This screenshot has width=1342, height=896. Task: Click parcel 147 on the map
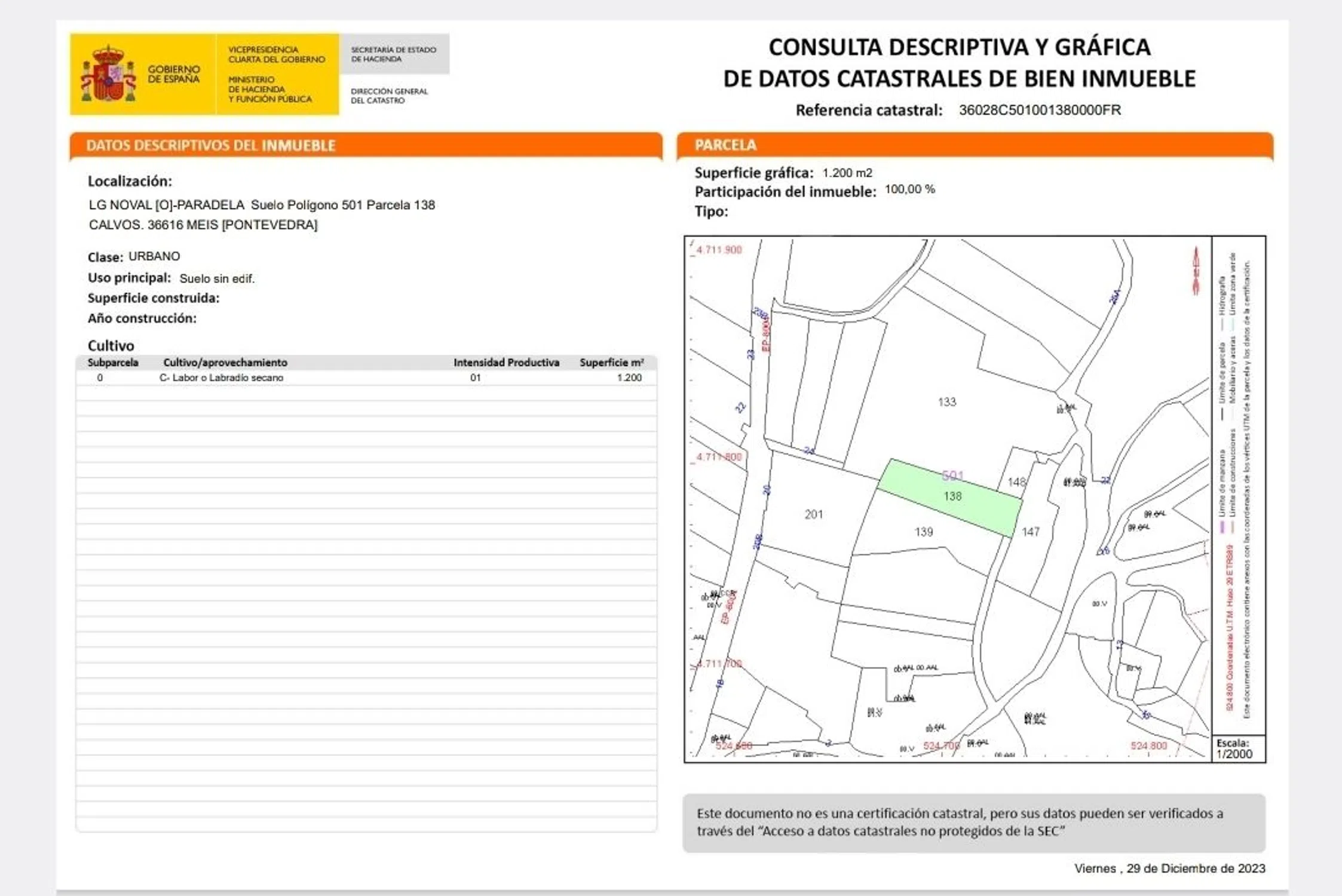tap(1030, 532)
